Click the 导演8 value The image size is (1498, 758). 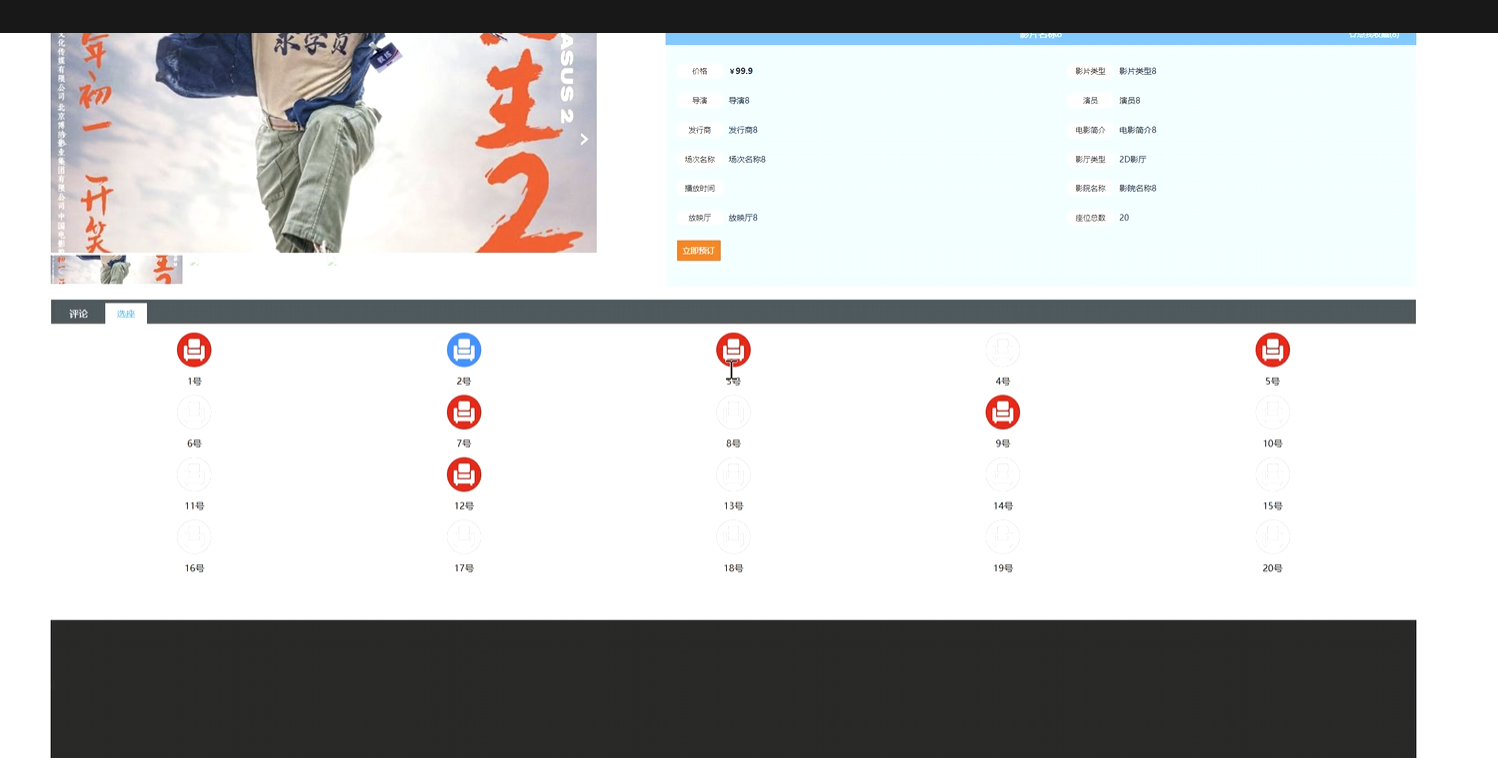point(739,101)
